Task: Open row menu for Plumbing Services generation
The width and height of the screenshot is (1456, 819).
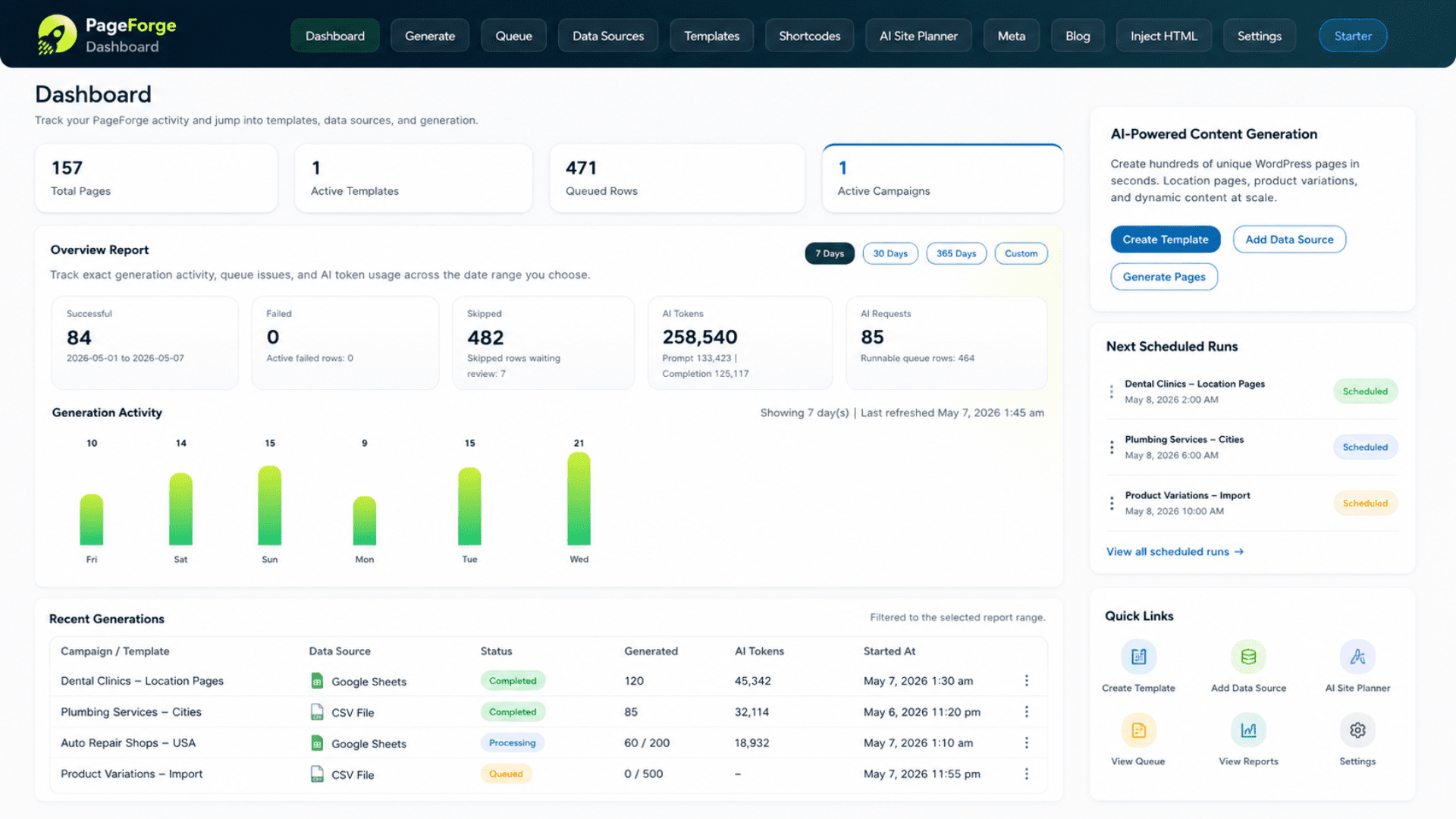Action: pyautogui.click(x=1027, y=712)
